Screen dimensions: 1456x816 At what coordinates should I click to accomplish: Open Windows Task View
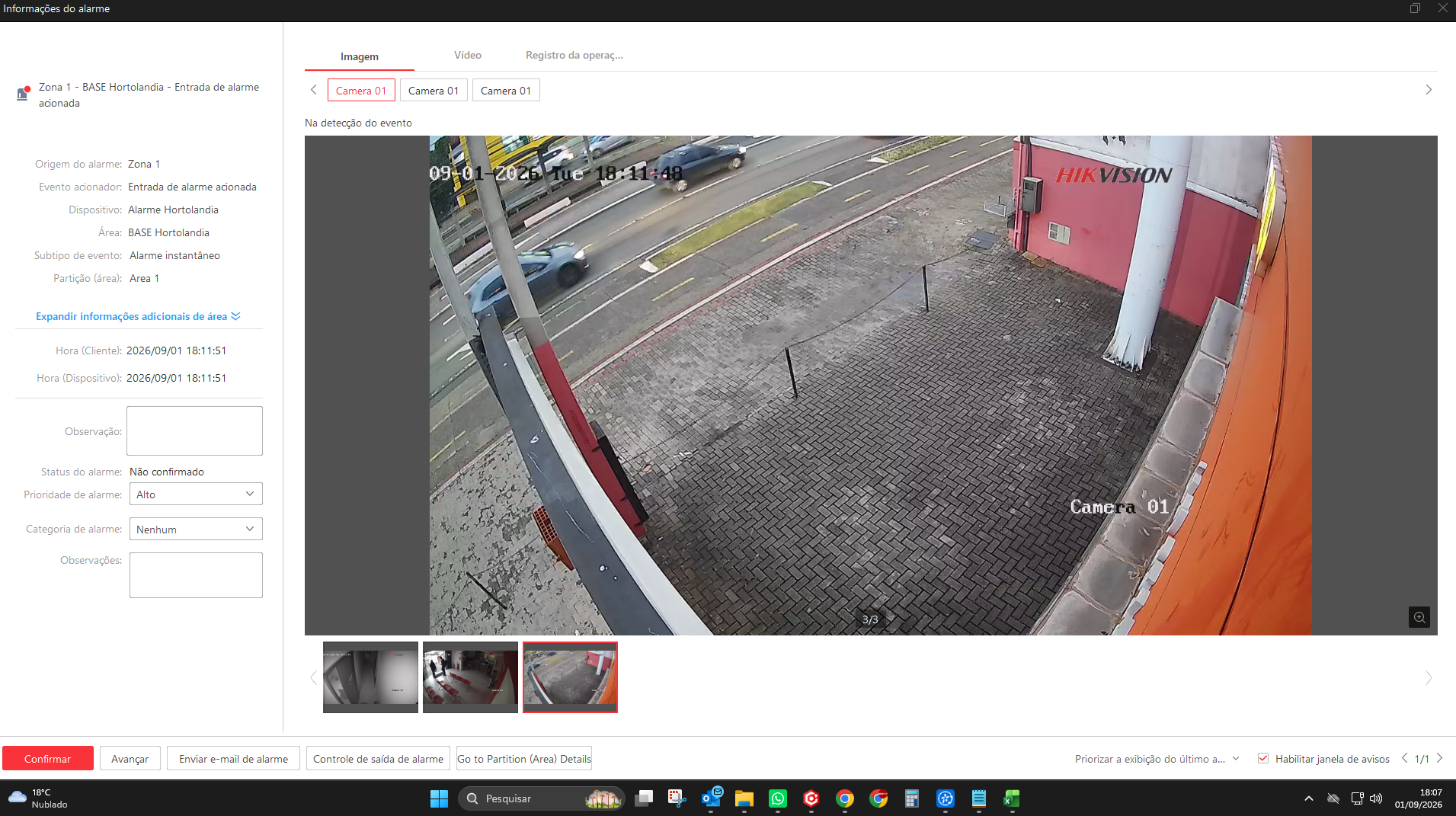(x=644, y=798)
